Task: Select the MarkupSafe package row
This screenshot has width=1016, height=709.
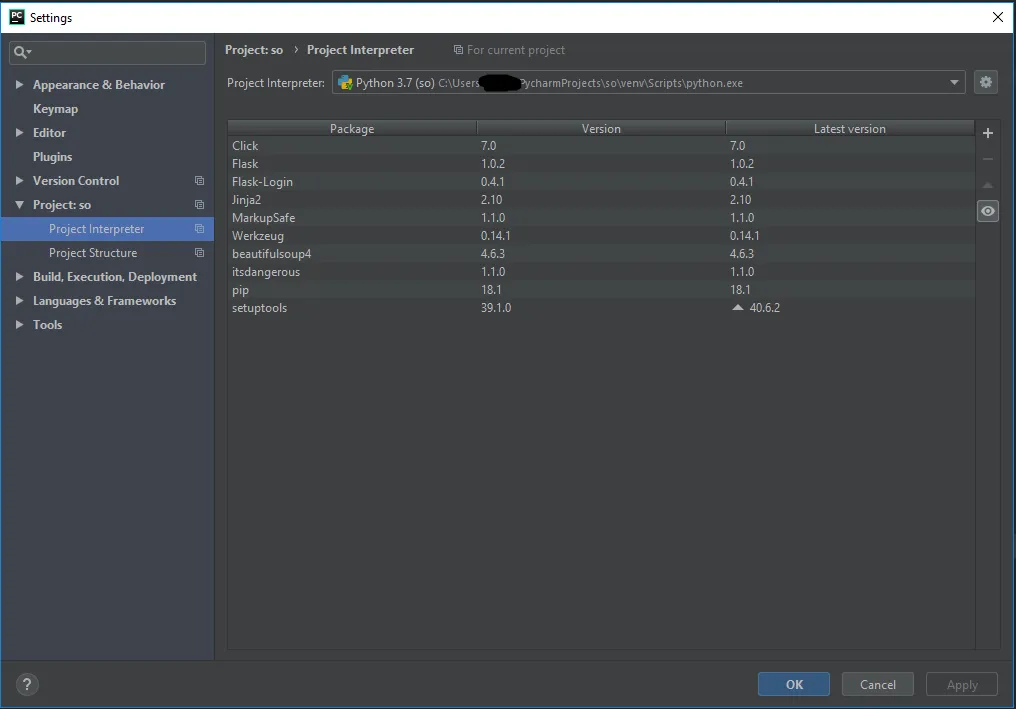Action: [601, 218]
